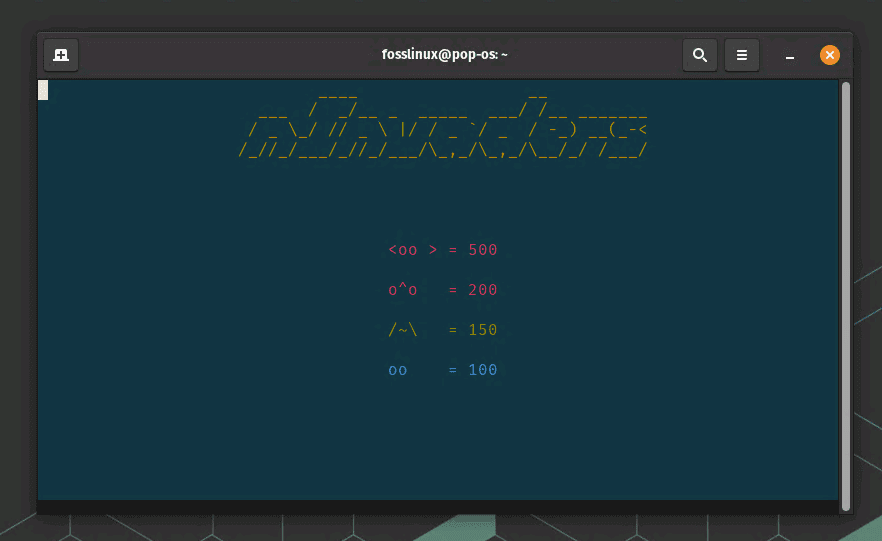Click the '/~\ = 150' score line
The image size is (882, 541).
pyautogui.click(x=443, y=330)
